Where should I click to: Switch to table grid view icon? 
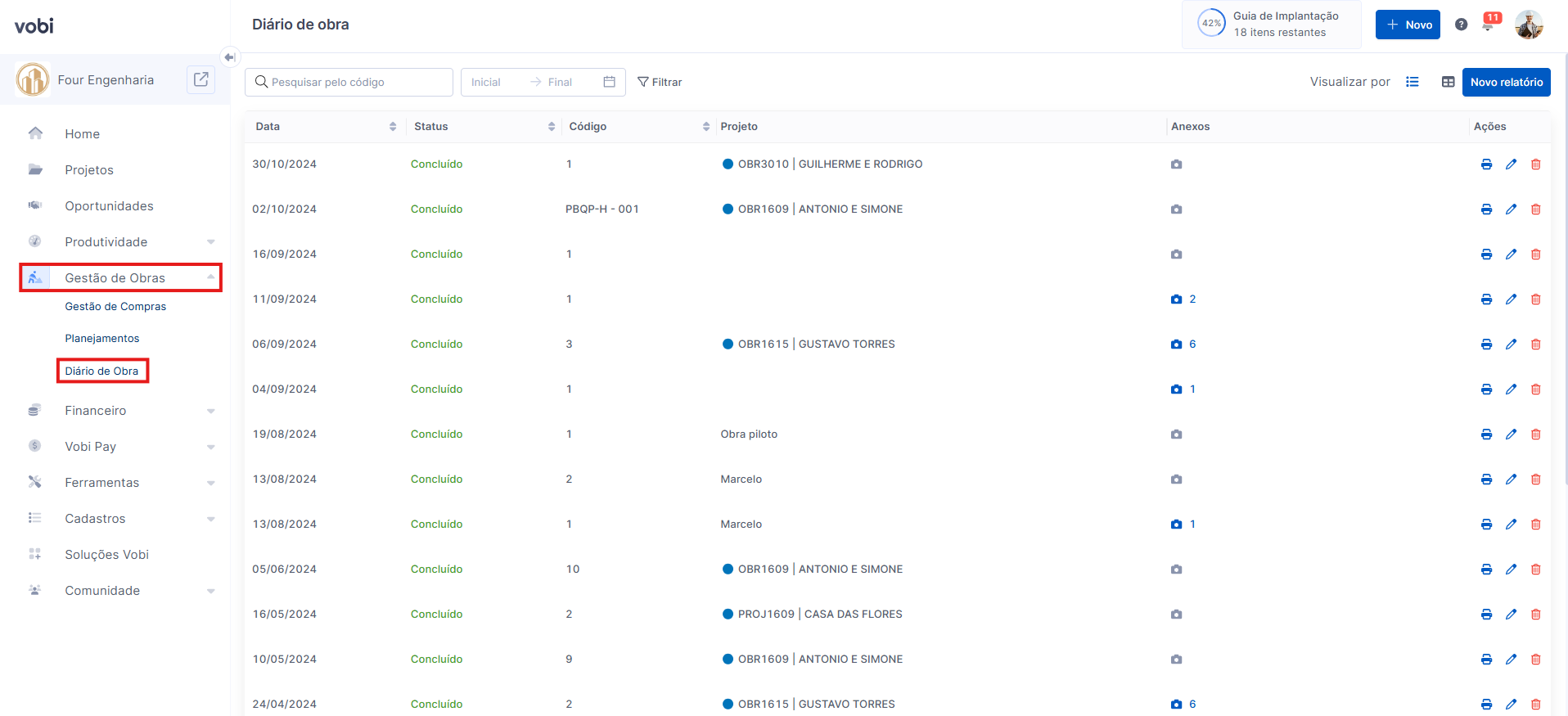(x=1448, y=82)
